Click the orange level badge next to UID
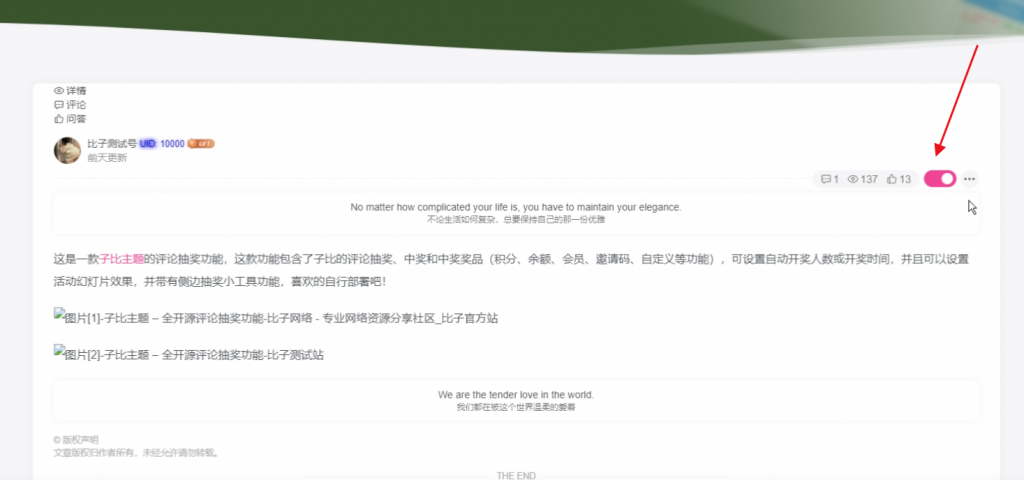The width and height of the screenshot is (1024, 480). pos(201,144)
